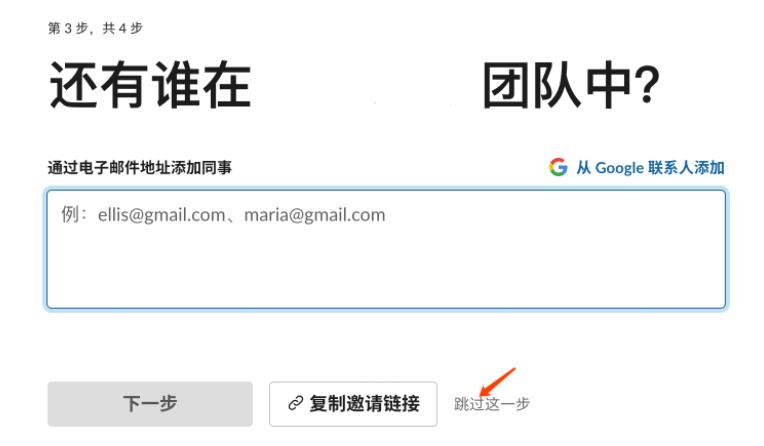Click the 例： prefix inside the email box

(x=74, y=214)
